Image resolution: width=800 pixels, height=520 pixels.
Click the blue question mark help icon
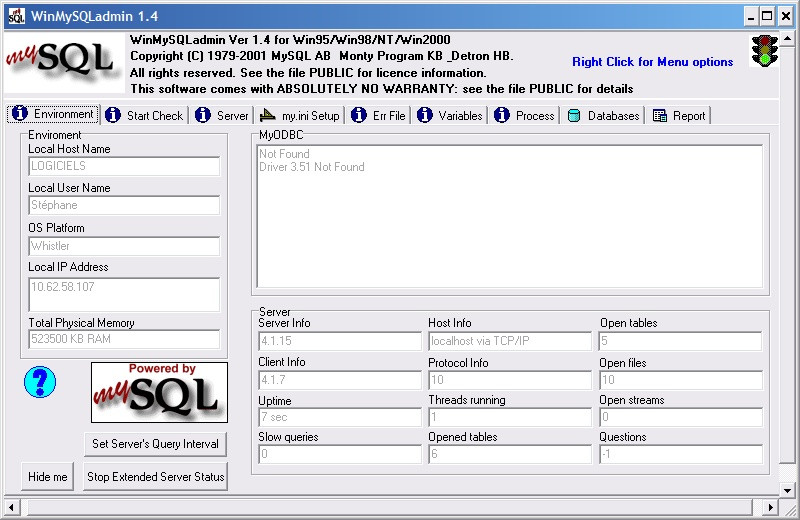(39, 381)
